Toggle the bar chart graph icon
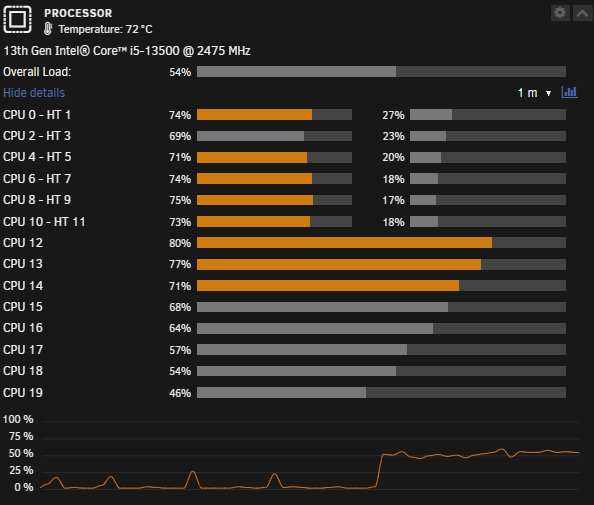 point(569,92)
